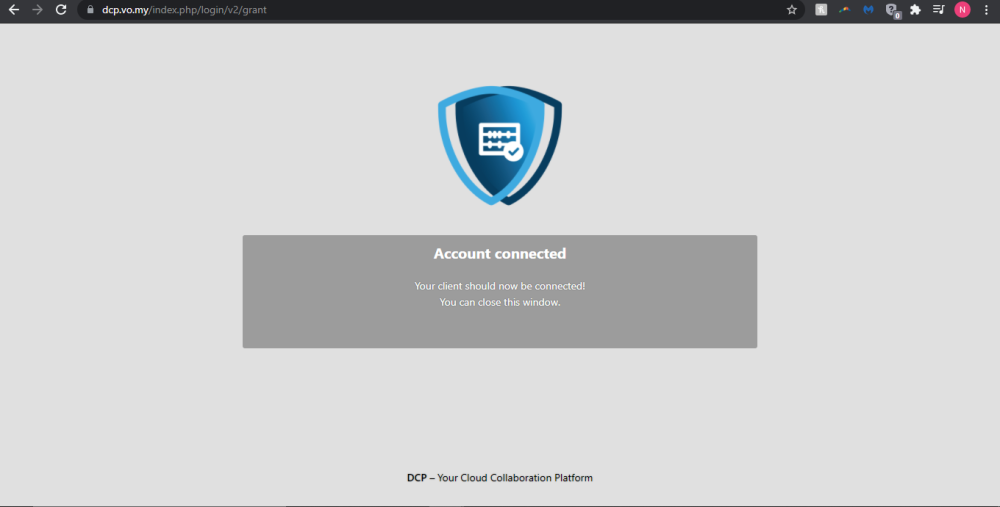
Task: Open the Extensions puzzle piece menu
Action: (915, 10)
